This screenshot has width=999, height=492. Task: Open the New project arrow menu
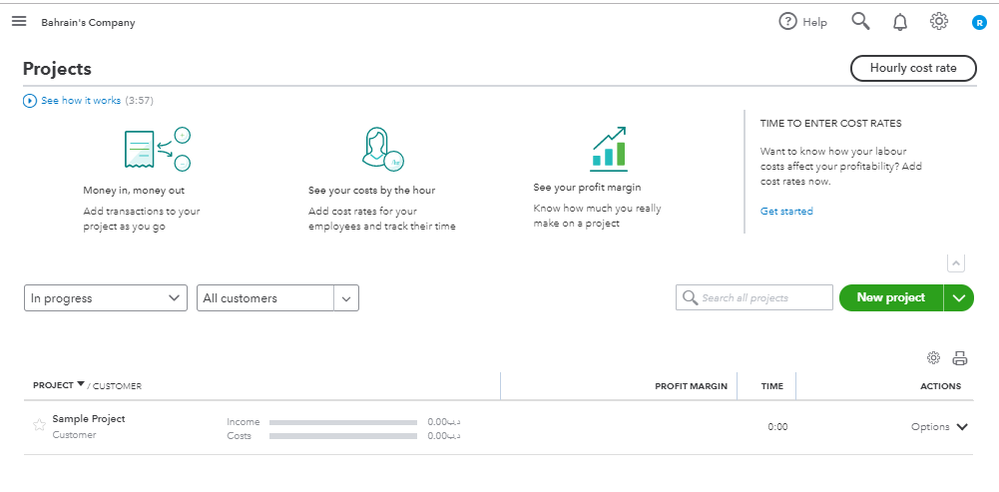point(959,298)
